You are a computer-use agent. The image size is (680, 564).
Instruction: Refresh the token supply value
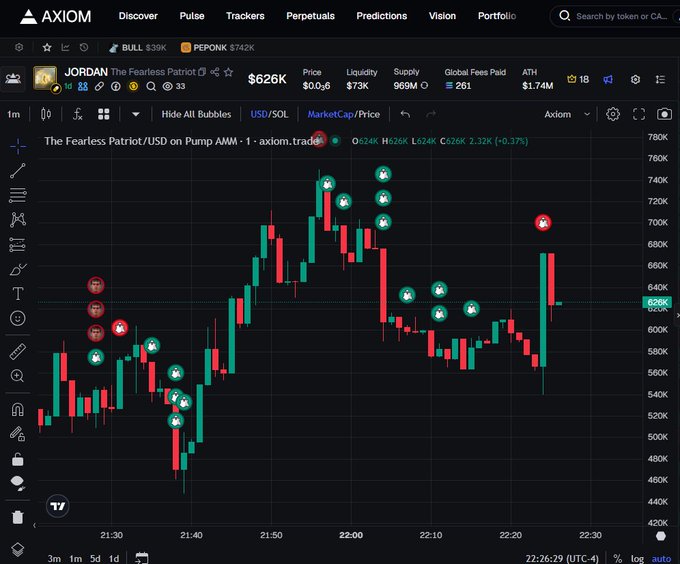coord(424,85)
